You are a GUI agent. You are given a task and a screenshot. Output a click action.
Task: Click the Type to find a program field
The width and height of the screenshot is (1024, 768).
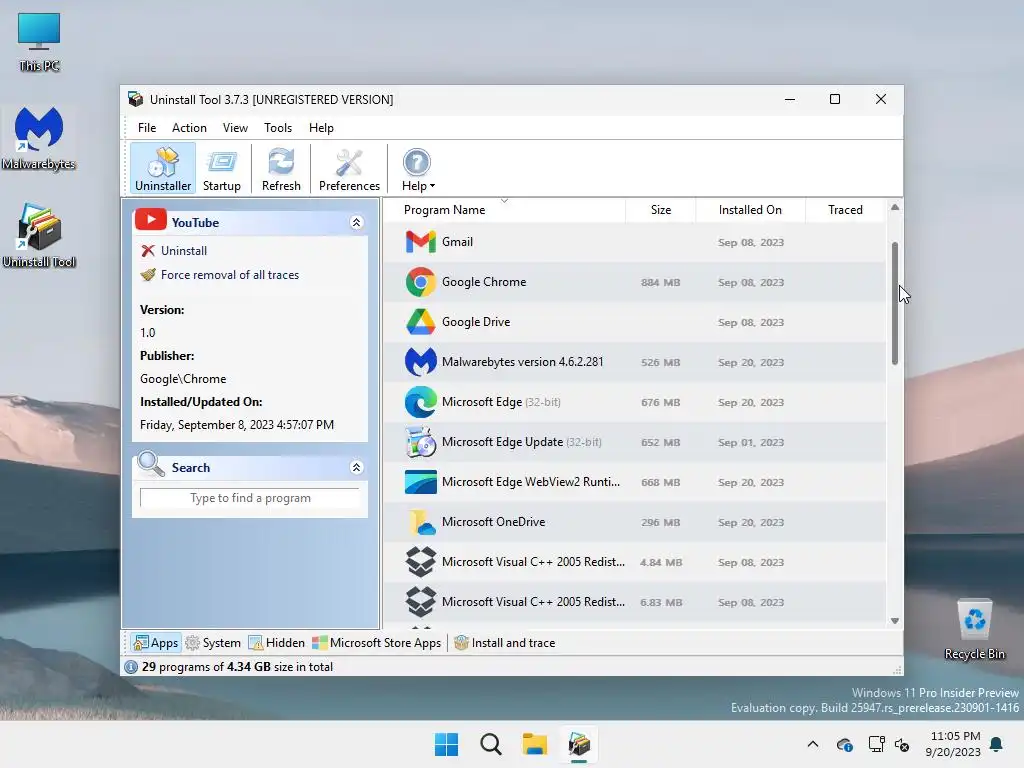[x=250, y=498]
